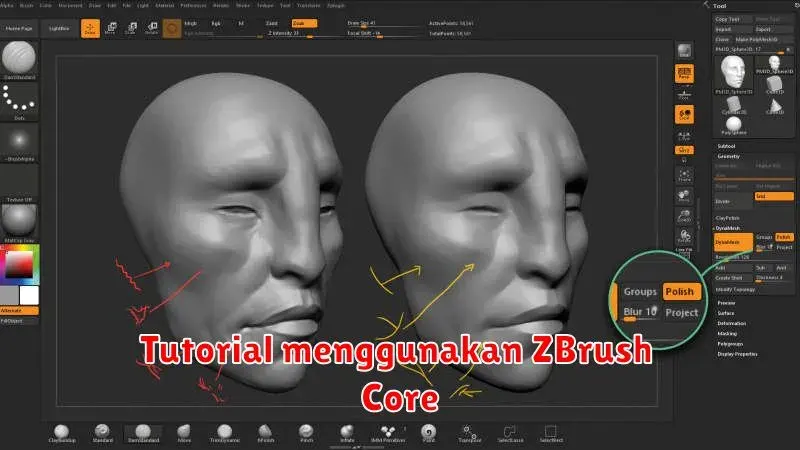Click the Rotate view navigation icon
This screenshot has width=800, height=450.
[x=684, y=236]
